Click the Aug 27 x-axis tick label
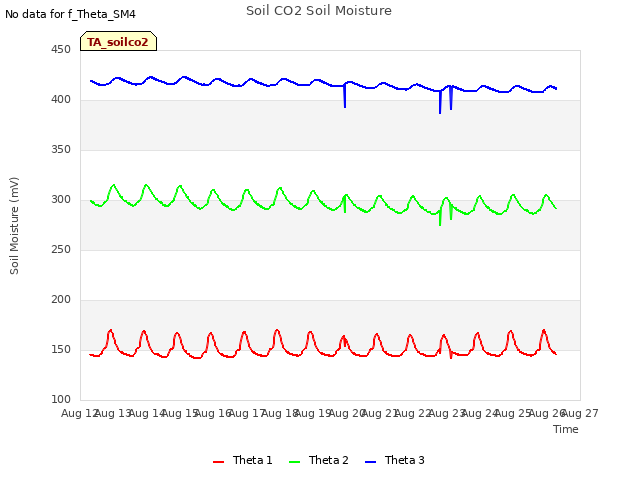This screenshot has height=480, width=640. pyautogui.click(x=580, y=413)
